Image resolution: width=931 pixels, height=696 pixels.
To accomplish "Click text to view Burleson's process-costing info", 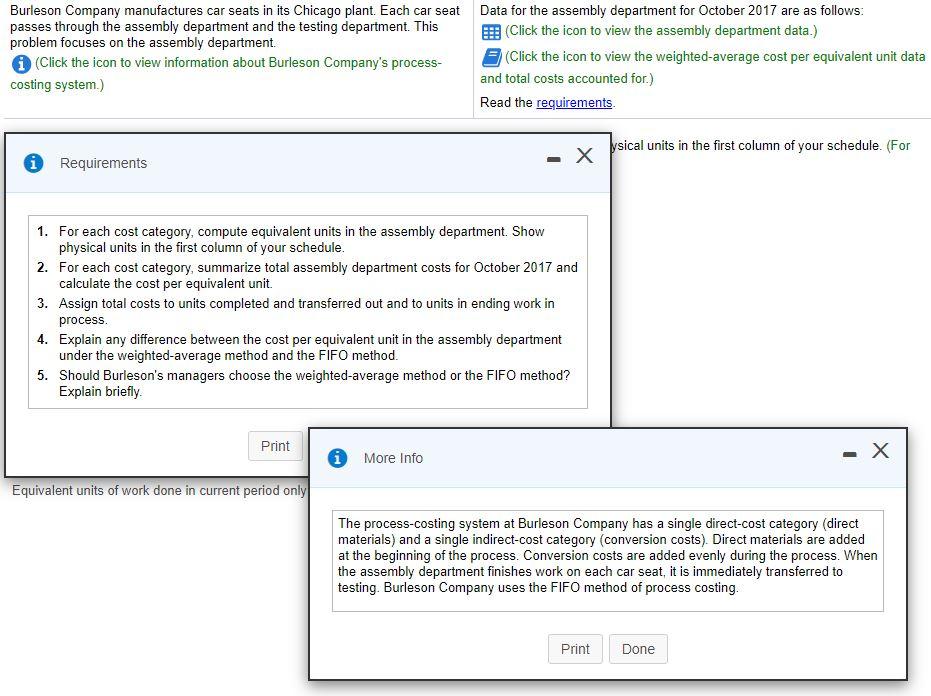I will (226, 74).
